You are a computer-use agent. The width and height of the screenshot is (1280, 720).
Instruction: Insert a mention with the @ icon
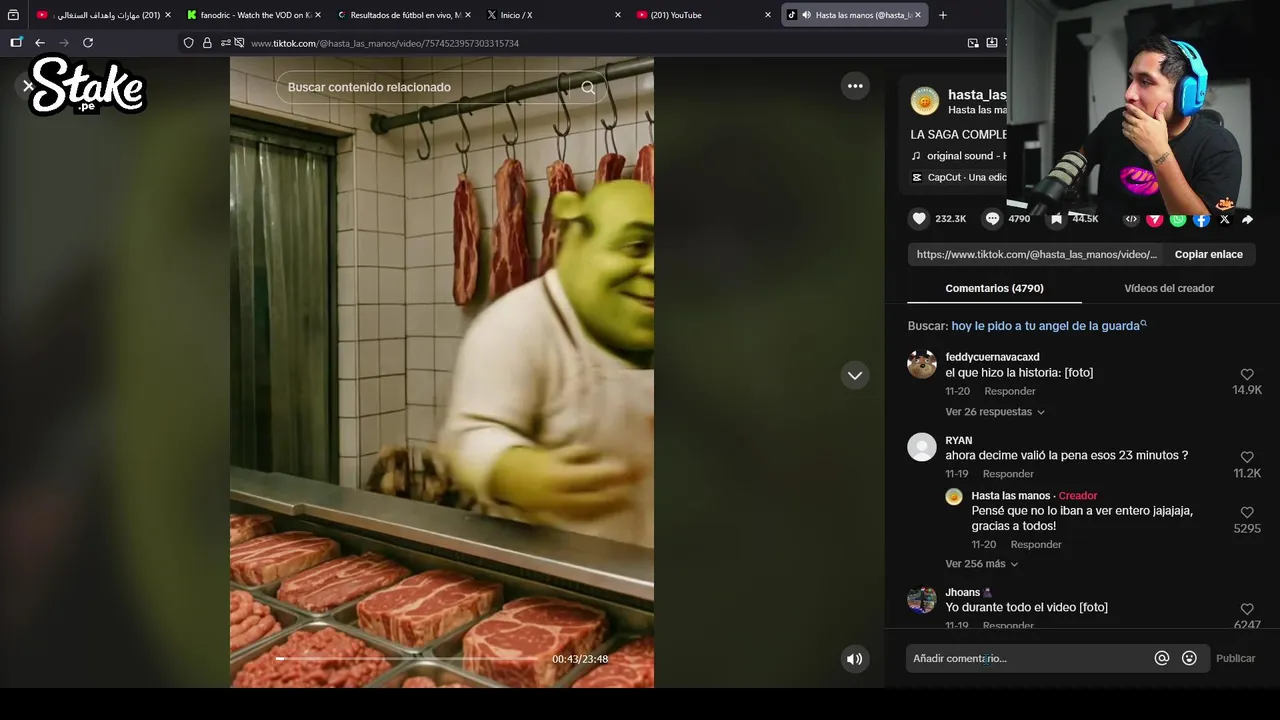point(1162,658)
